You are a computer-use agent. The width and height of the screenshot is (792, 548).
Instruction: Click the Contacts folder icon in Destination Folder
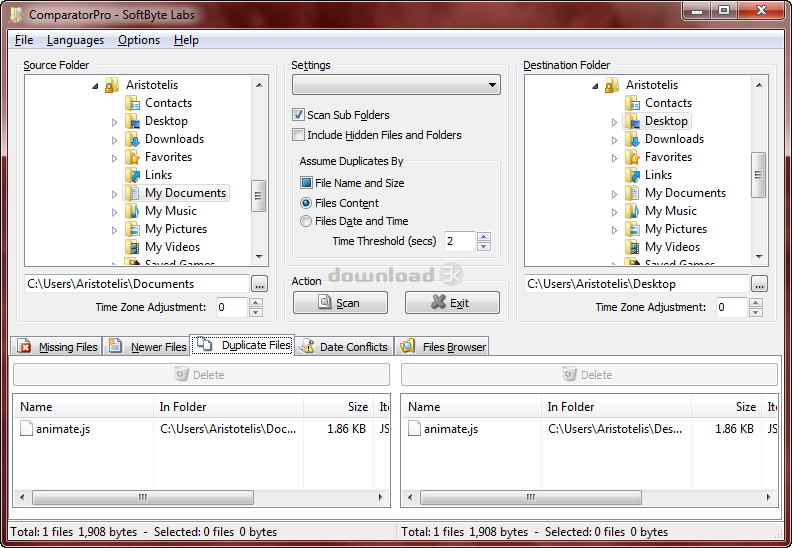[632, 103]
